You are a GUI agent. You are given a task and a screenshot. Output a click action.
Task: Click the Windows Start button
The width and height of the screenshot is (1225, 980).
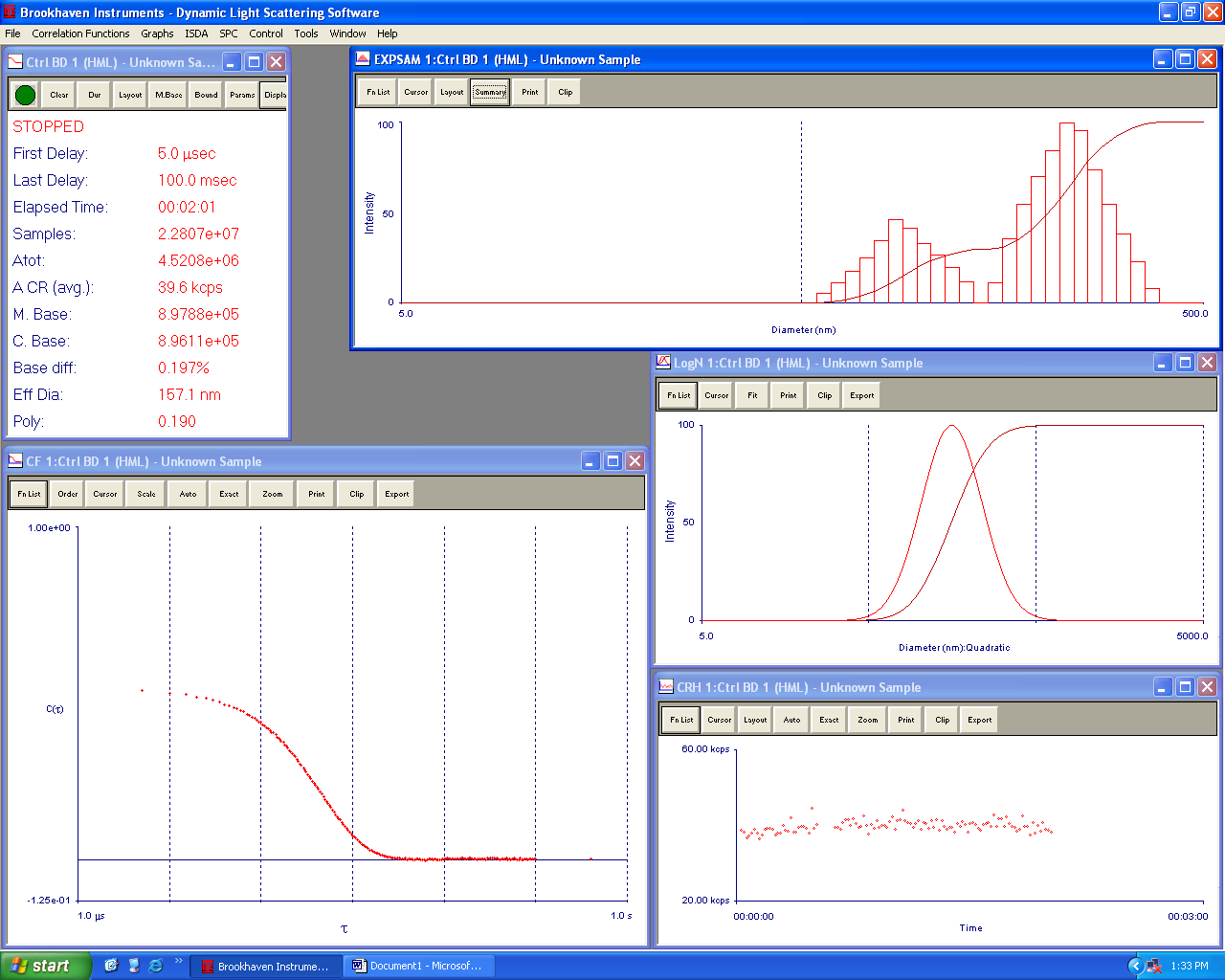click(46, 966)
